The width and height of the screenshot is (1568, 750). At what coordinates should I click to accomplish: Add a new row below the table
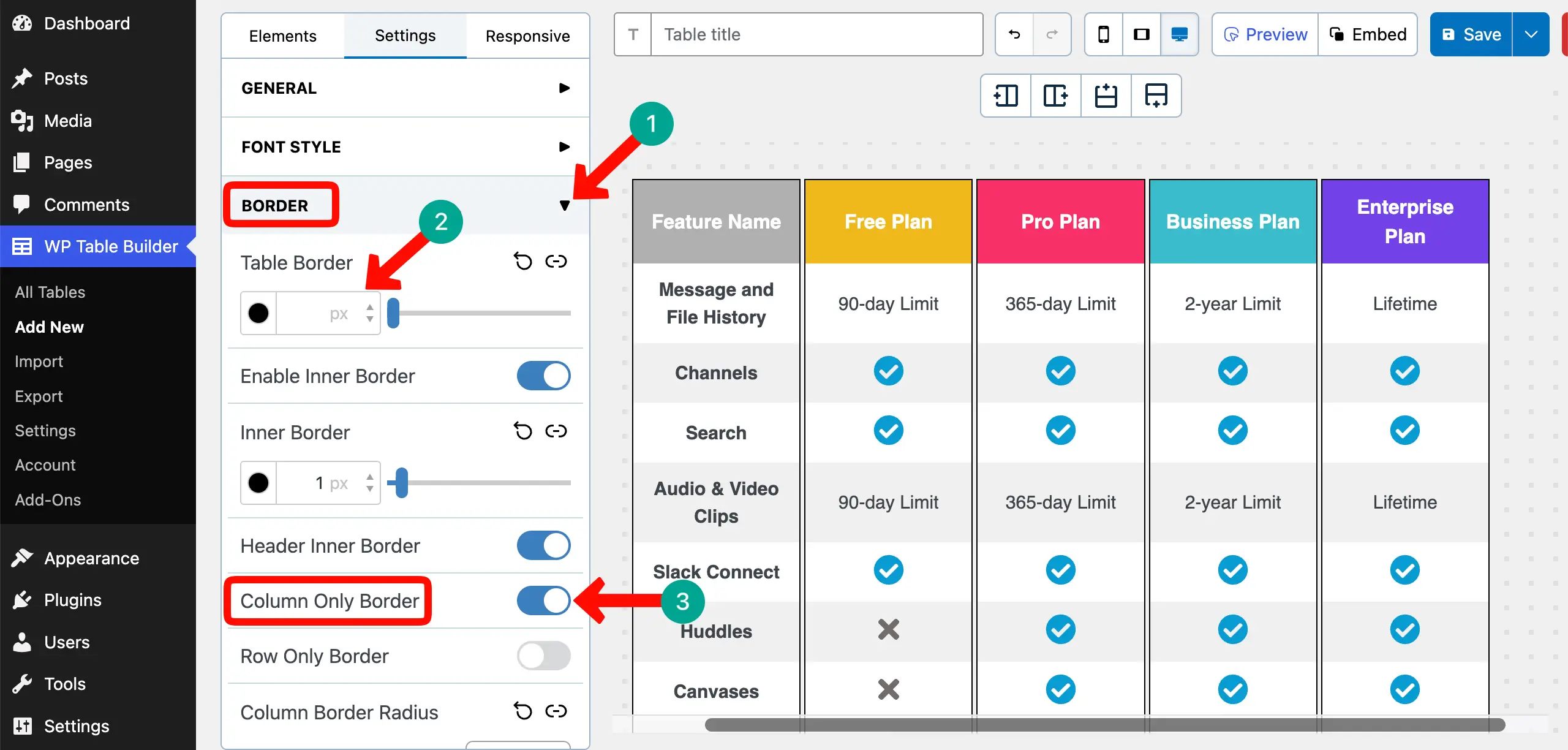coord(1156,96)
